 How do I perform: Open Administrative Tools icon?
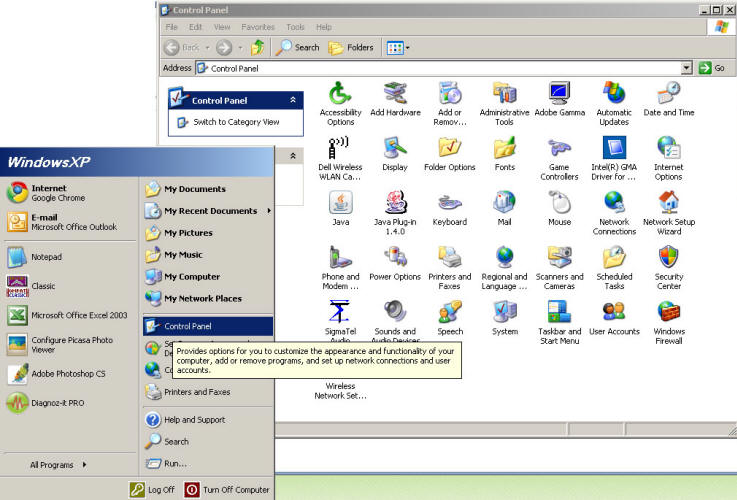pyautogui.click(x=504, y=93)
